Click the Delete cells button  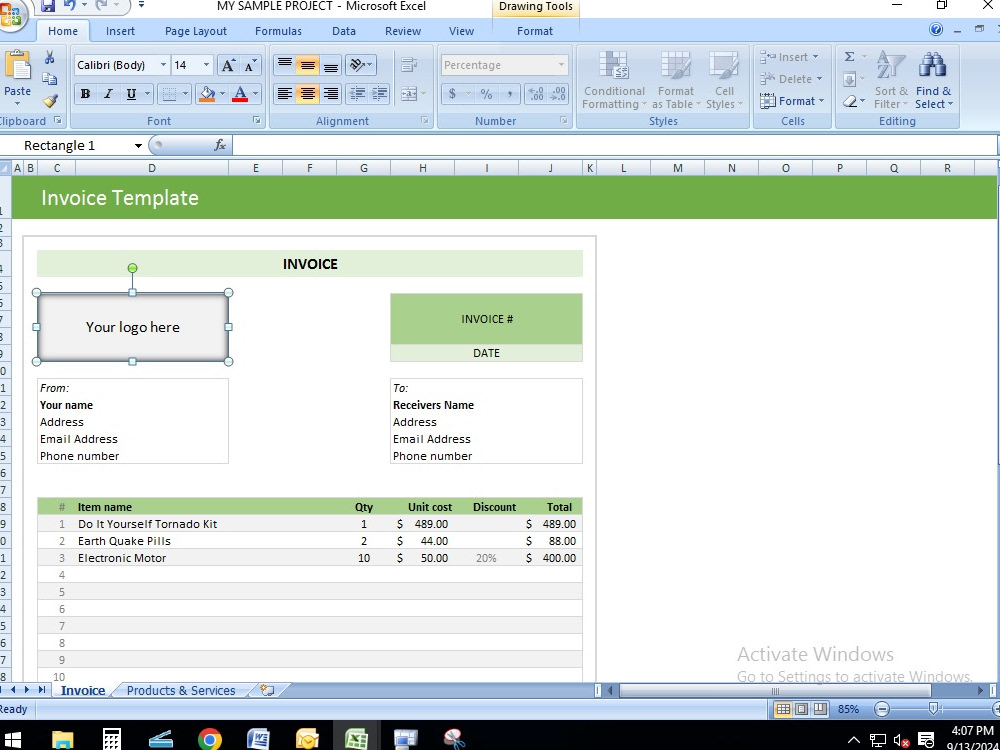point(791,79)
